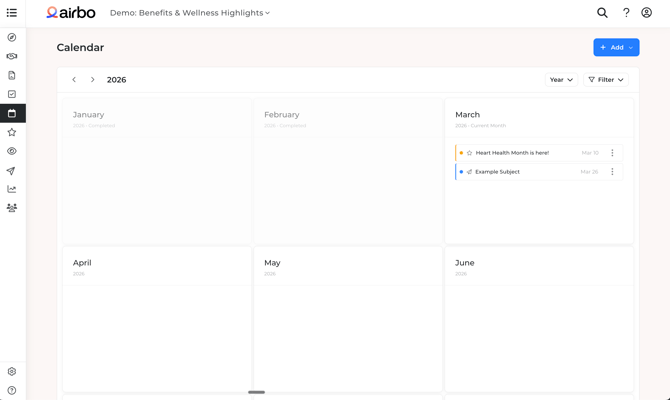Viewport: 670px width, 400px height.
Task: Open the Year view dropdown
Action: pos(561,80)
